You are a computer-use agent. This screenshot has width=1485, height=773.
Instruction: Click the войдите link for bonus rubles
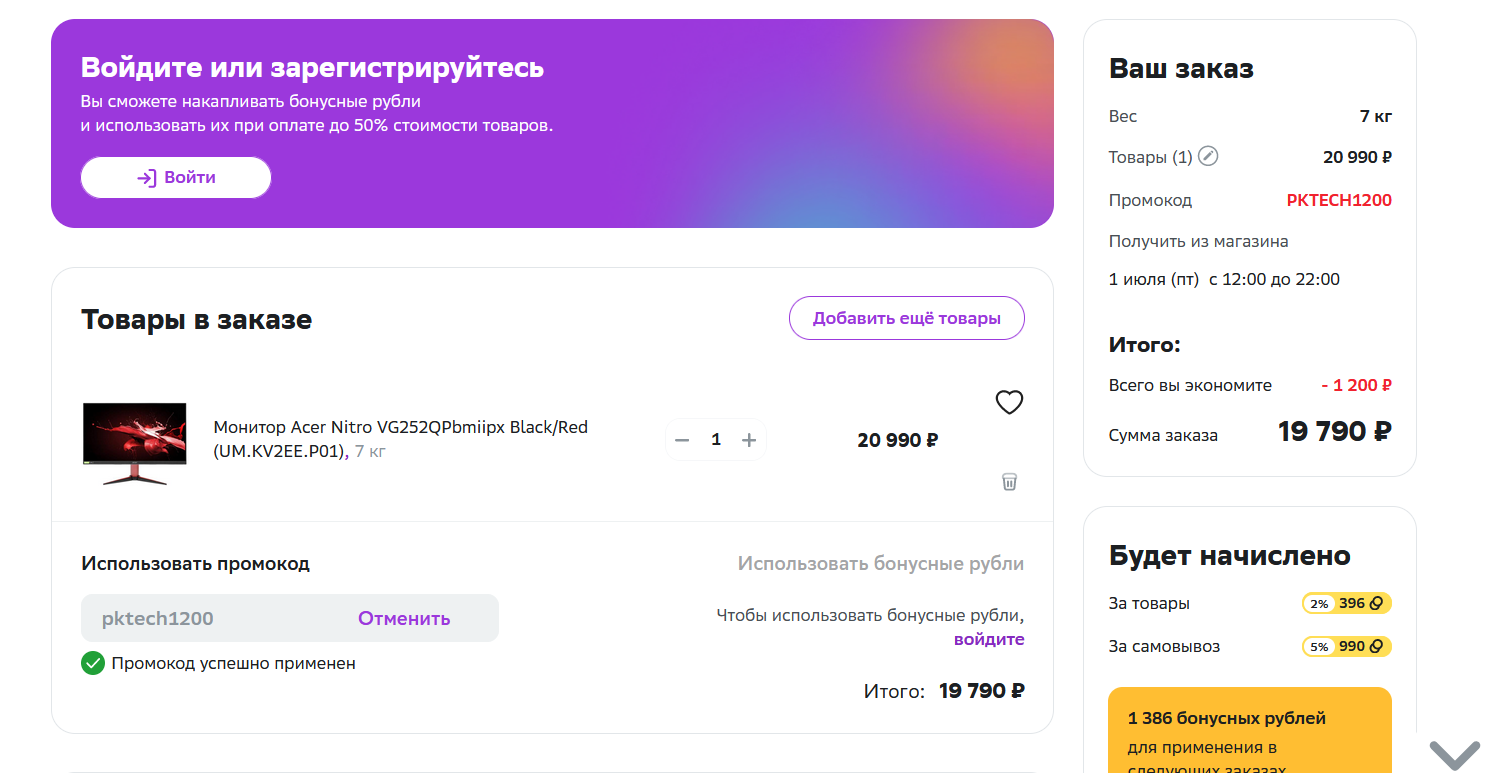point(989,639)
